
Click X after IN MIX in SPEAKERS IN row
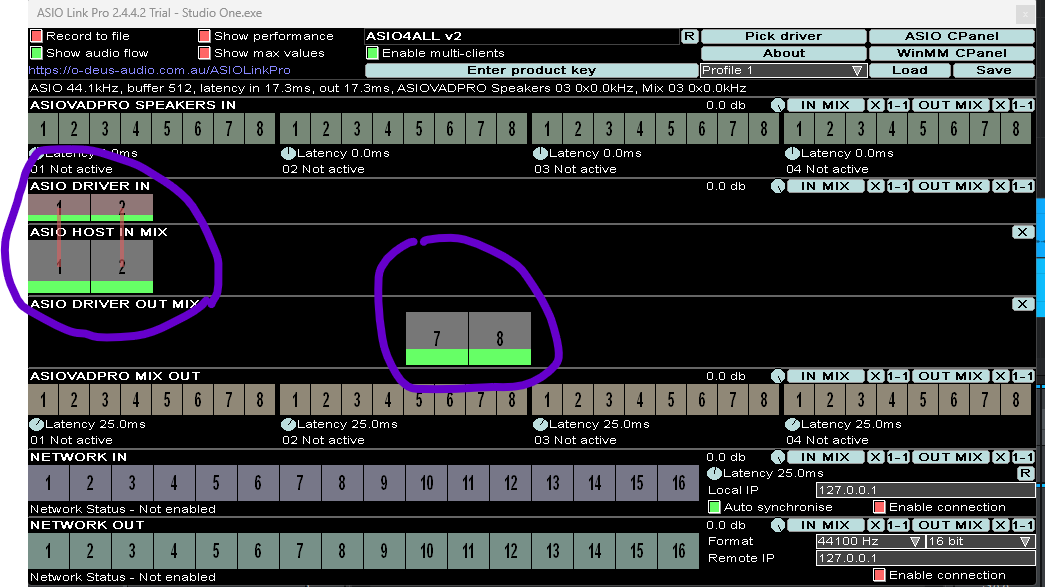tap(875, 105)
